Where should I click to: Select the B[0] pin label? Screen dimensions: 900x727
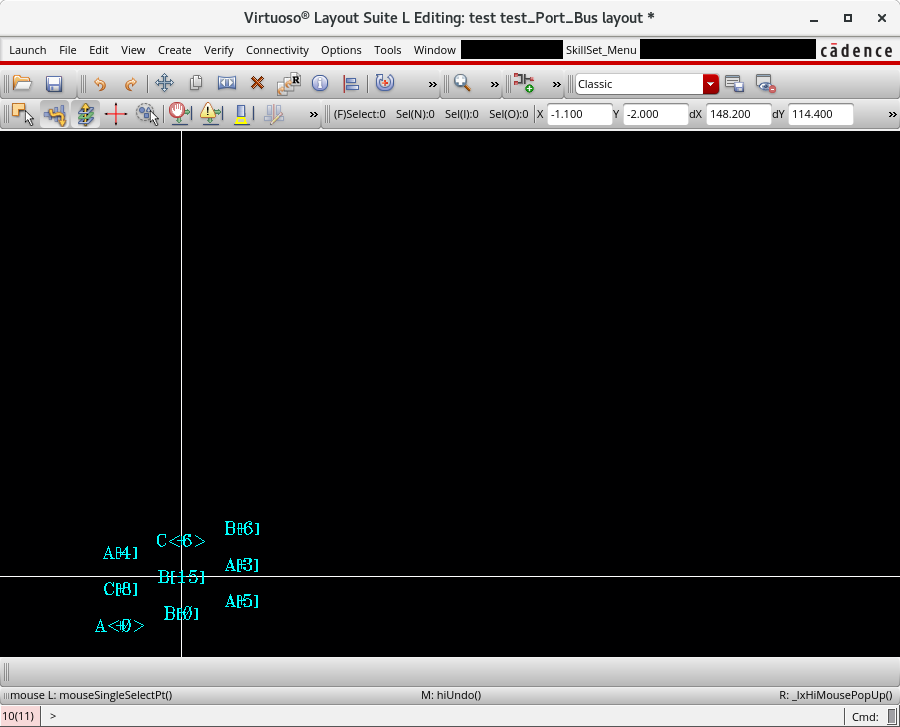point(181,614)
